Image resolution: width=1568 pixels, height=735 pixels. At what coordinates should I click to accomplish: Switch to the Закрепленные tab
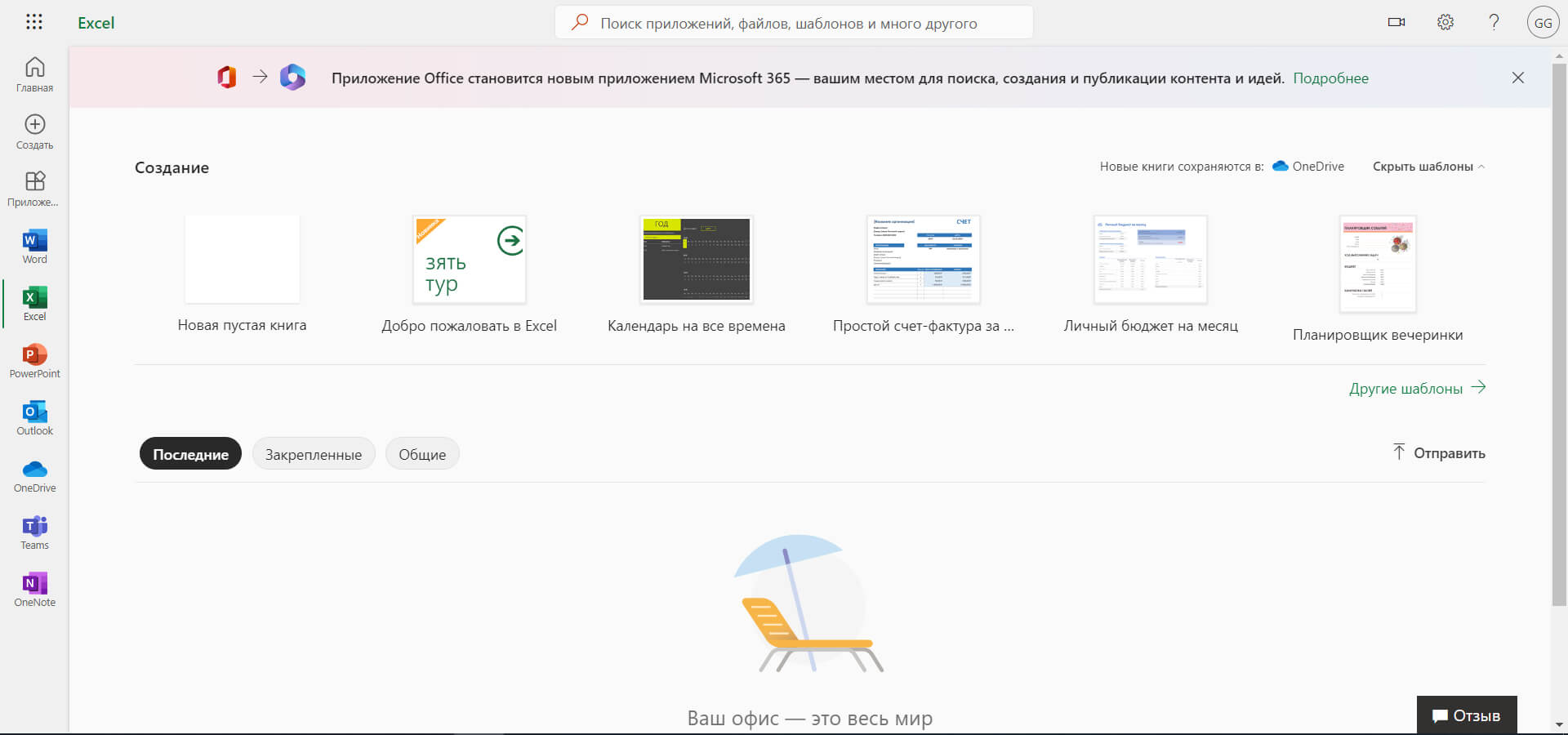[313, 454]
